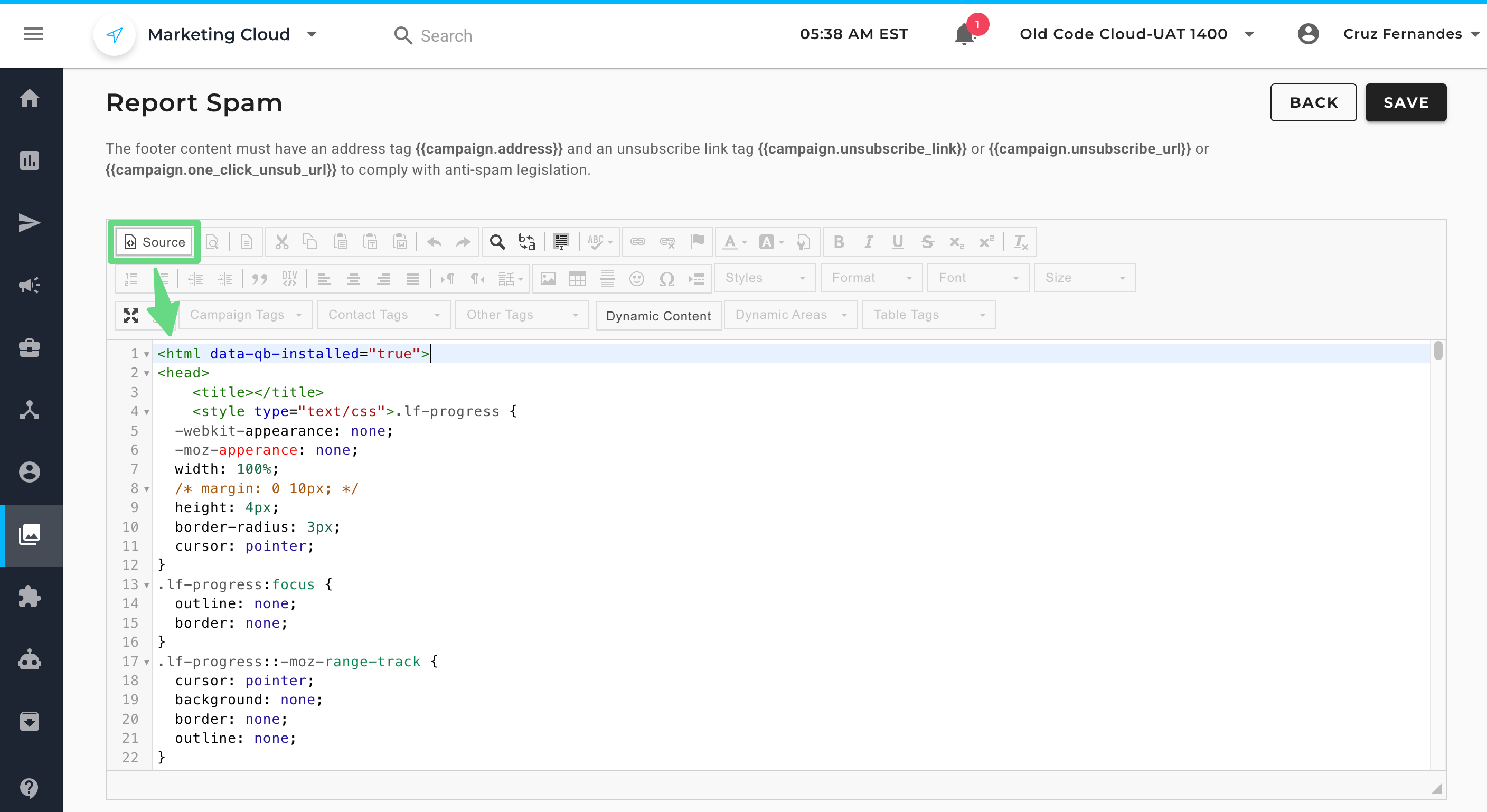Screen dimensions: 1487x812
Task: Save the Report Spam email
Action: pos(1406,102)
